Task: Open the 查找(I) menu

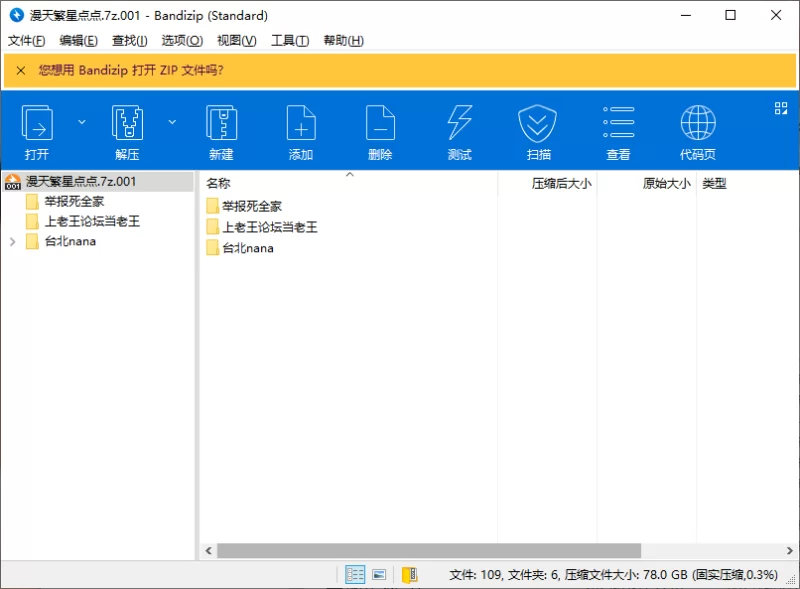Action: (130, 40)
